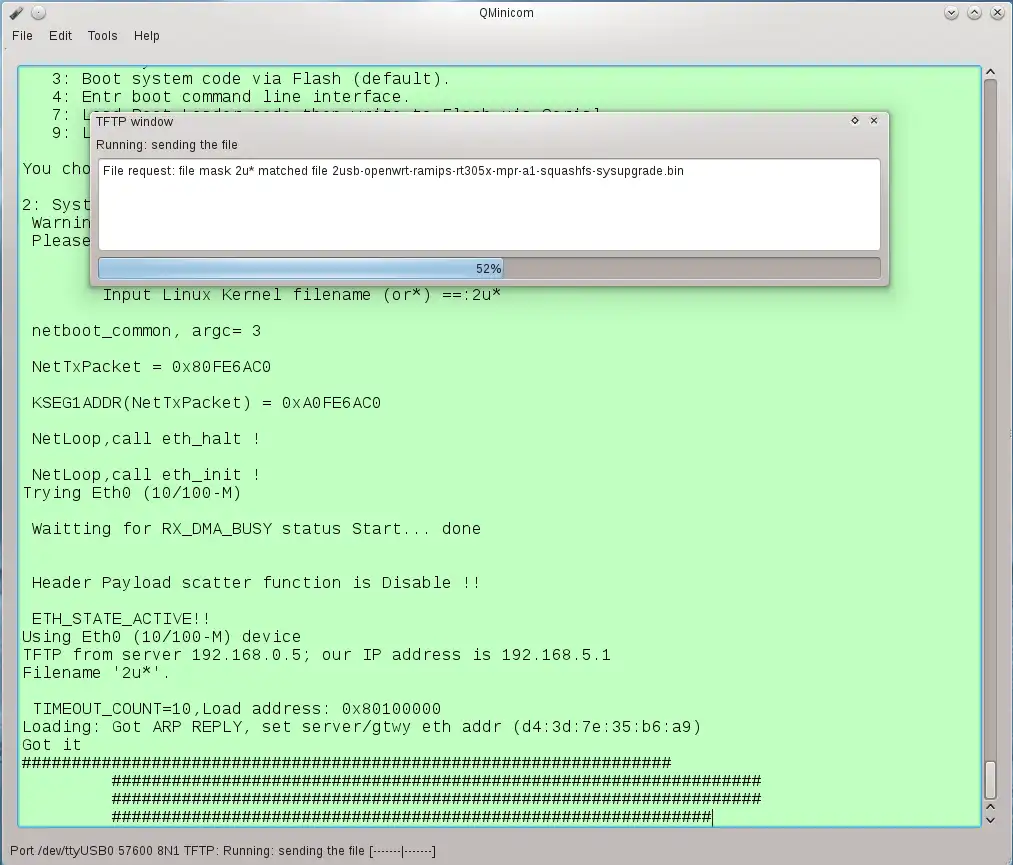
Task: Click 'Port /dev/ttyUSB0 57600 8N1' in status bar
Action: click(94, 851)
